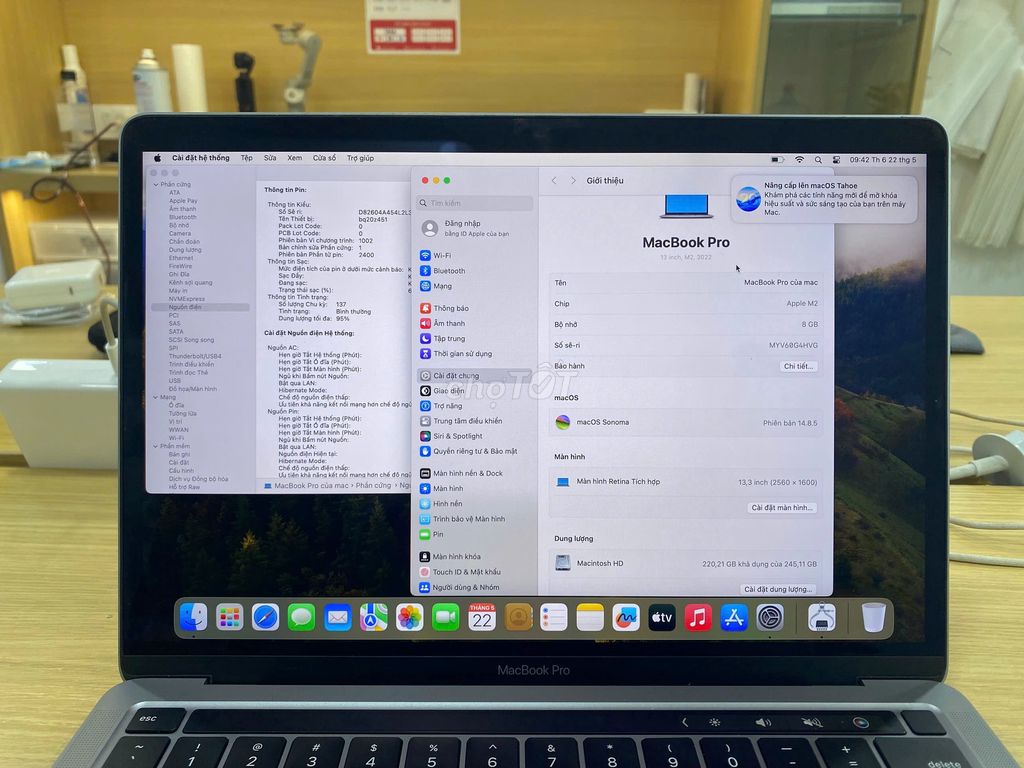Image resolution: width=1024 pixels, height=768 pixels.
Task: Open Finder from the Dock
Action: [193, 617]
